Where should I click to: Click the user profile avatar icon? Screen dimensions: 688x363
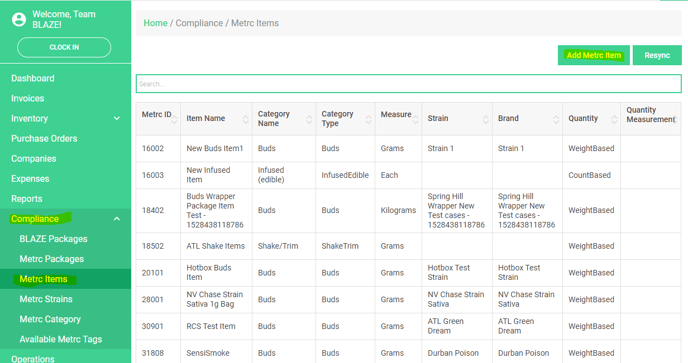[x=19, y=19]
